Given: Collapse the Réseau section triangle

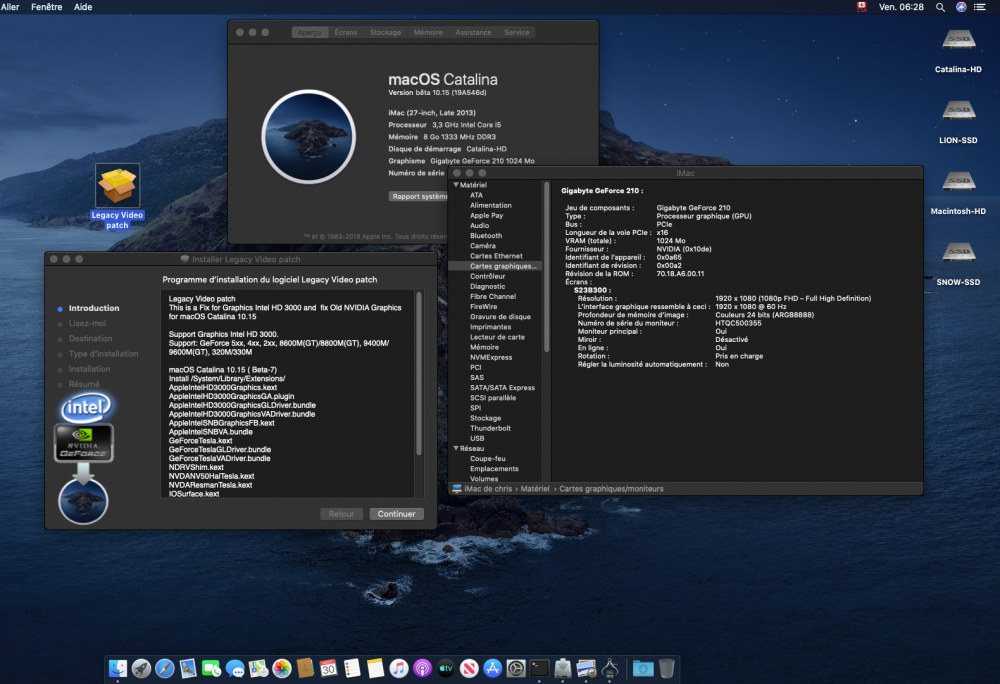Looking at the screenshot, I should click(455, 448).
